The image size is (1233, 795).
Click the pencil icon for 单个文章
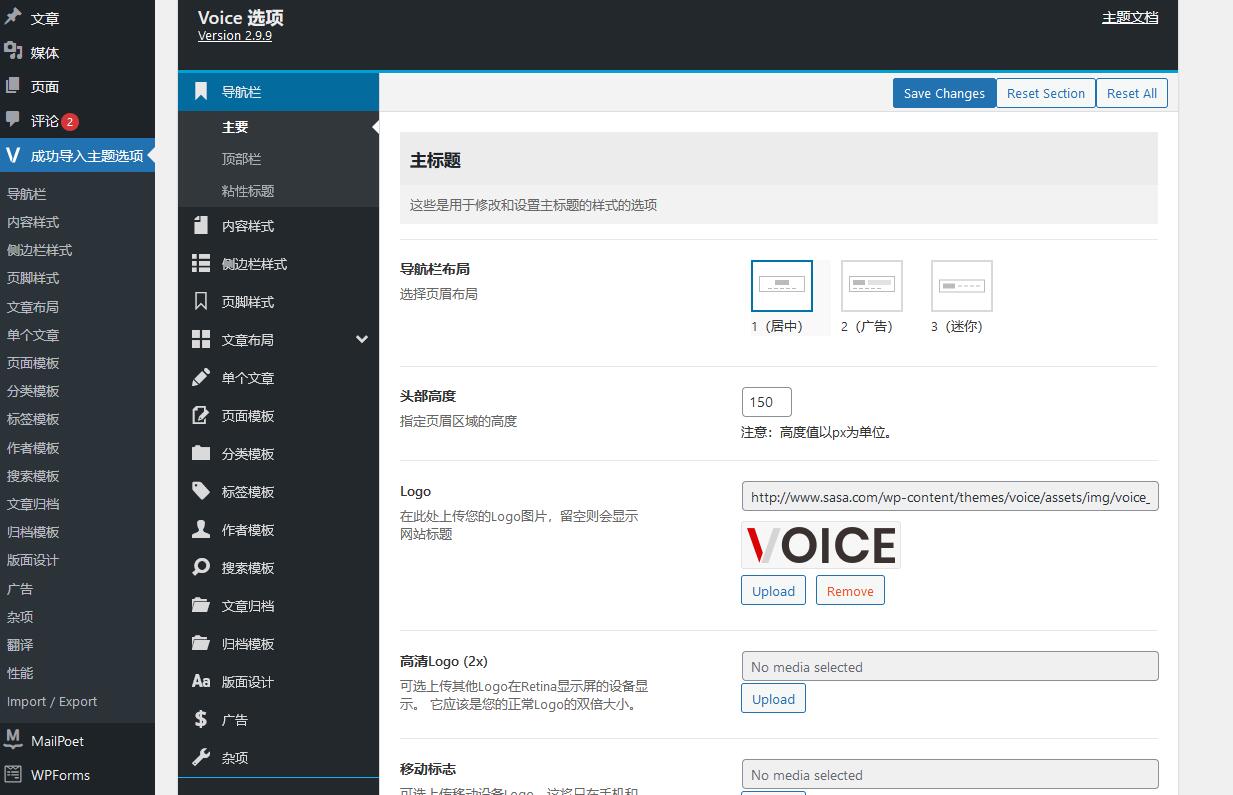pos(201,378)
